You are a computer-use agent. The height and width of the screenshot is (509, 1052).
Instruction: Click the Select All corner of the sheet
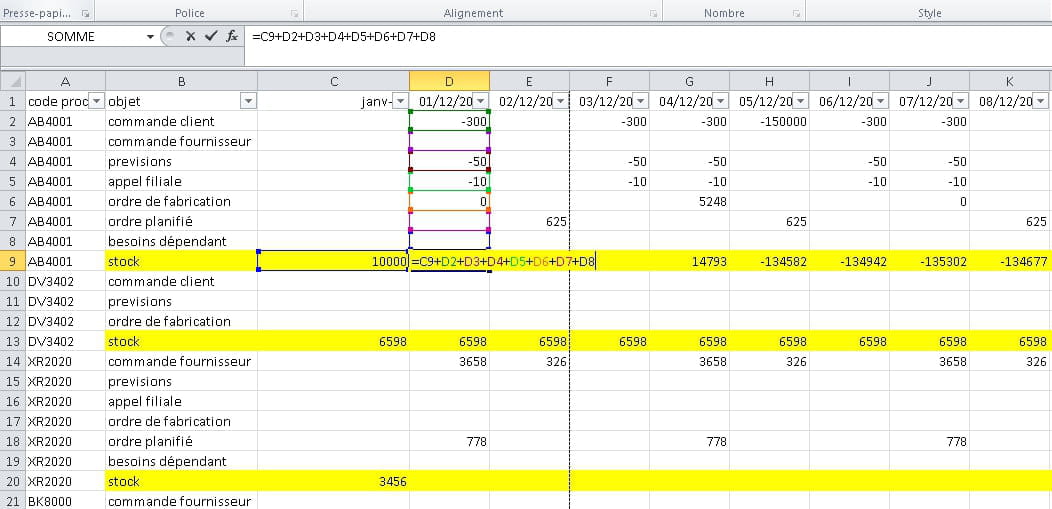pos(13,81)
